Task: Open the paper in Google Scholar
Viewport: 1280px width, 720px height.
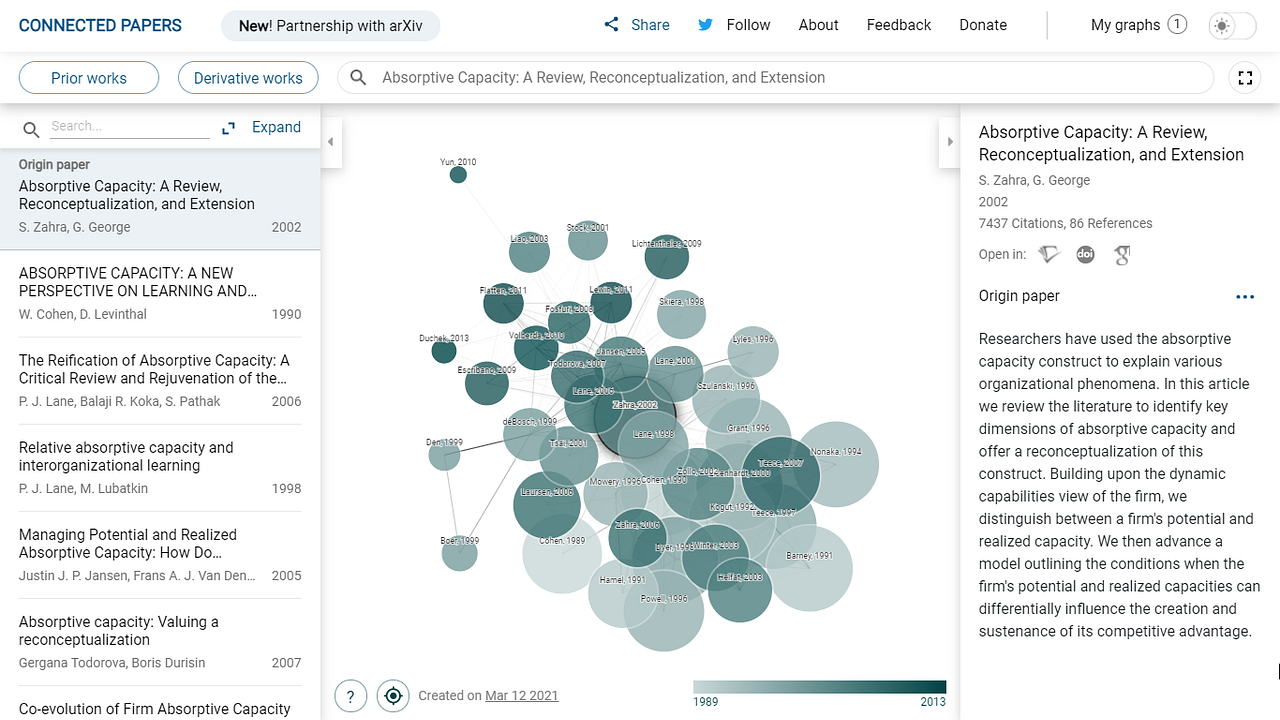Action: click(x=1122, y=255)
